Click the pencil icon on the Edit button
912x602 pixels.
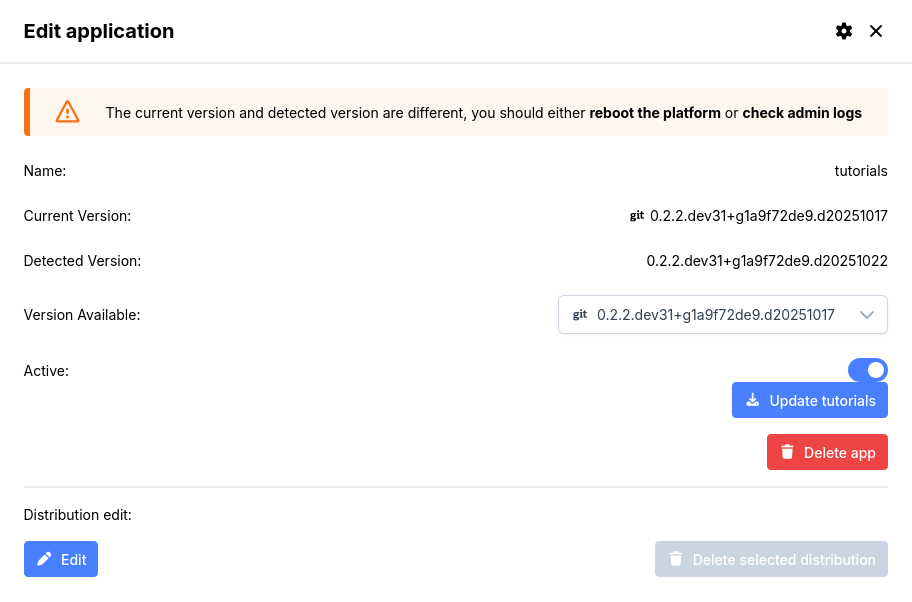click(44, 559)
